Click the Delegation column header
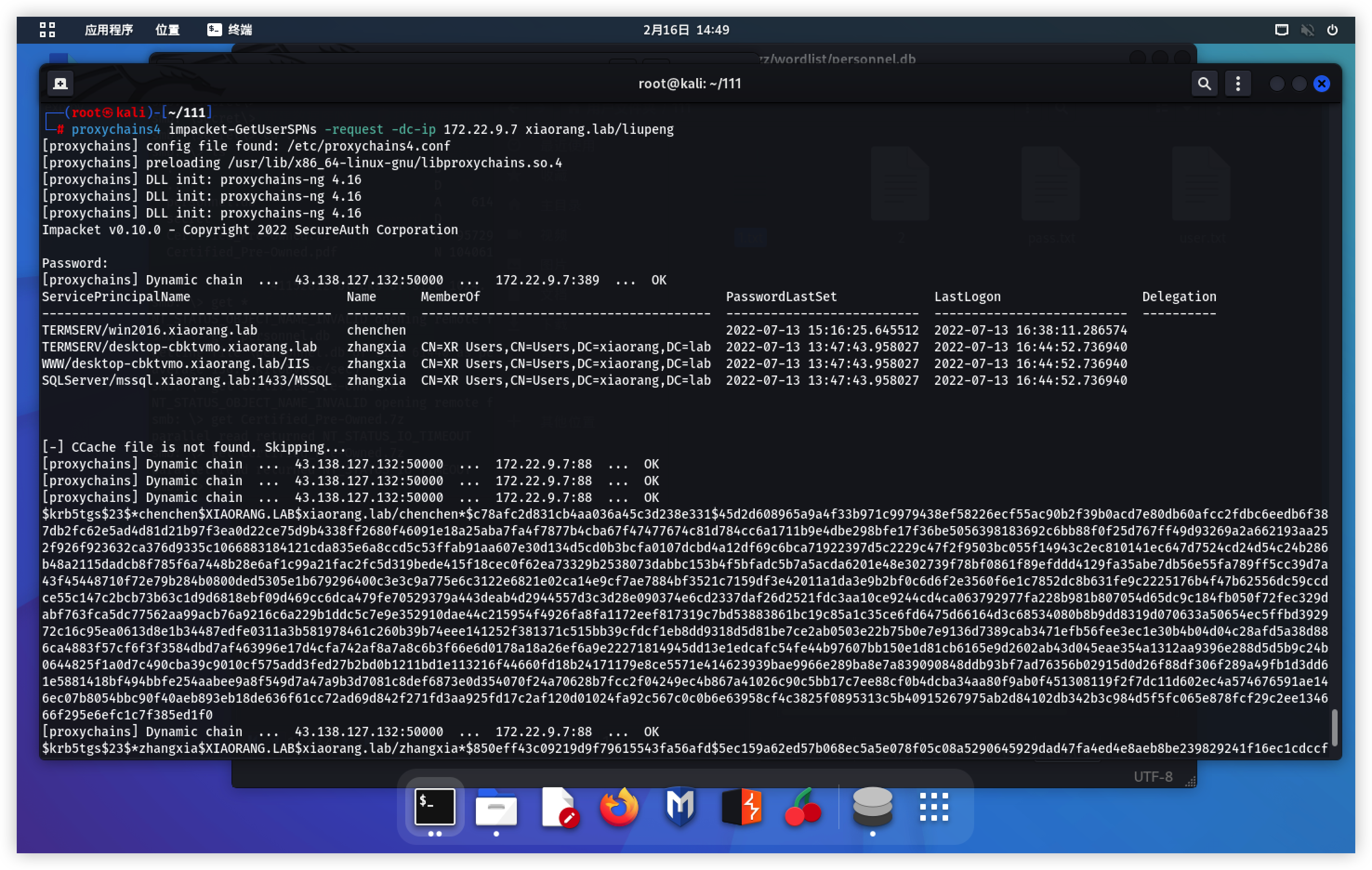 pyautogui.click(x=1179, y=297)
